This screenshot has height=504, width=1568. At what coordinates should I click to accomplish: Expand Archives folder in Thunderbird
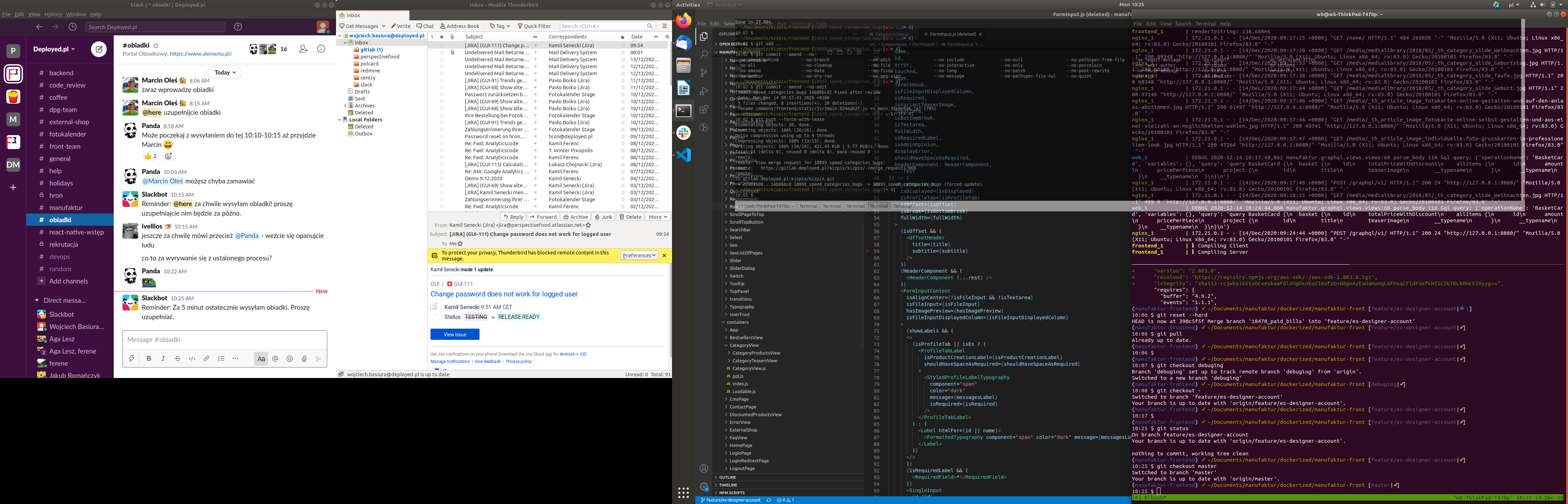click(345, 106)
